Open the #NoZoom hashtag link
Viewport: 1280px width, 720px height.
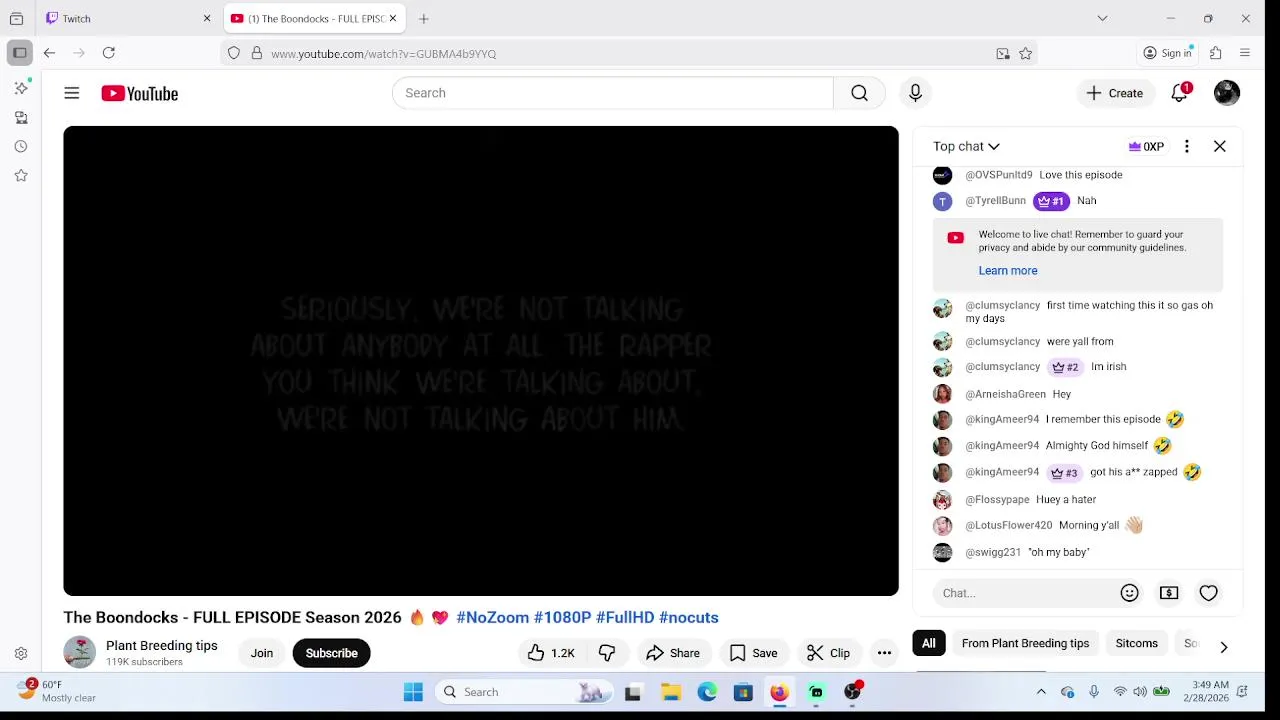click(x=492, y=617)
